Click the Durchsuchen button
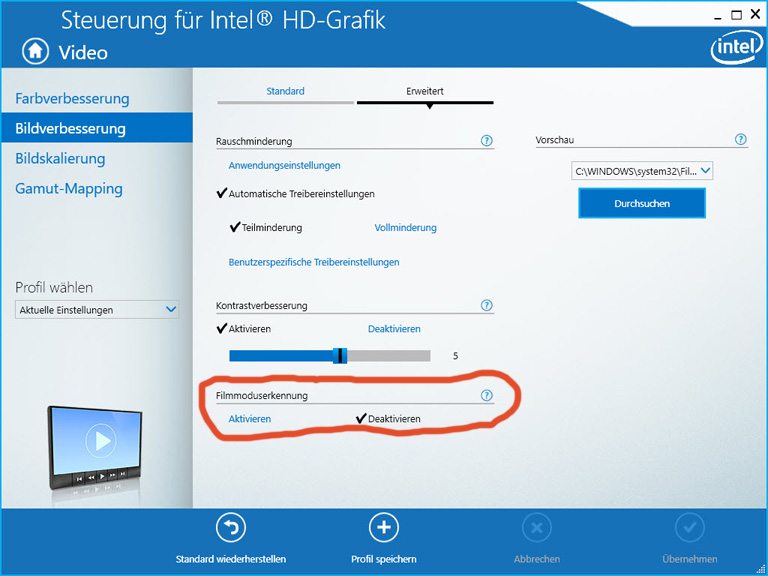768x576 pixels. click(x=642, y=203)
